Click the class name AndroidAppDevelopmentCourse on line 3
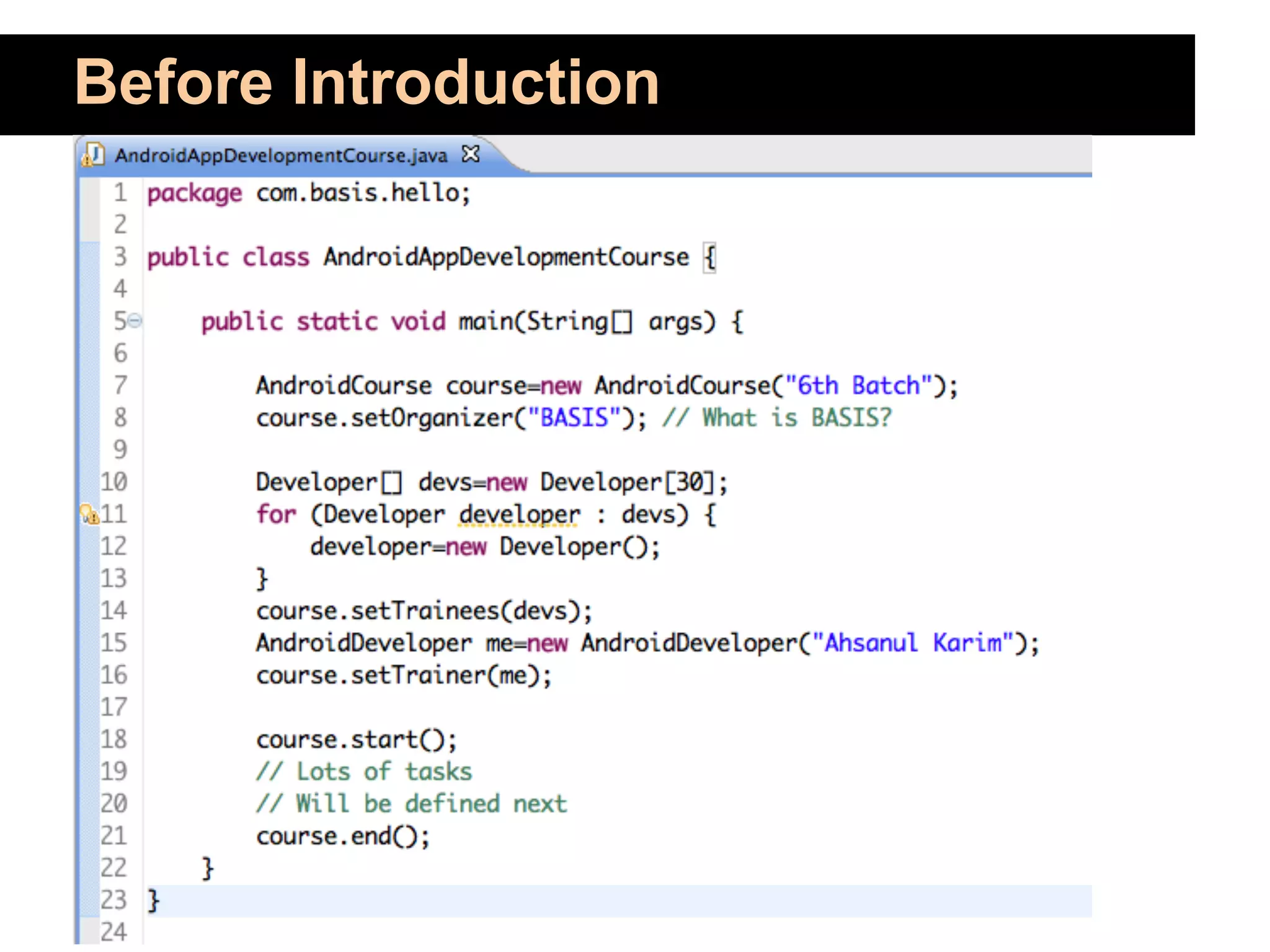1270x952 pixels. point(505,257)
